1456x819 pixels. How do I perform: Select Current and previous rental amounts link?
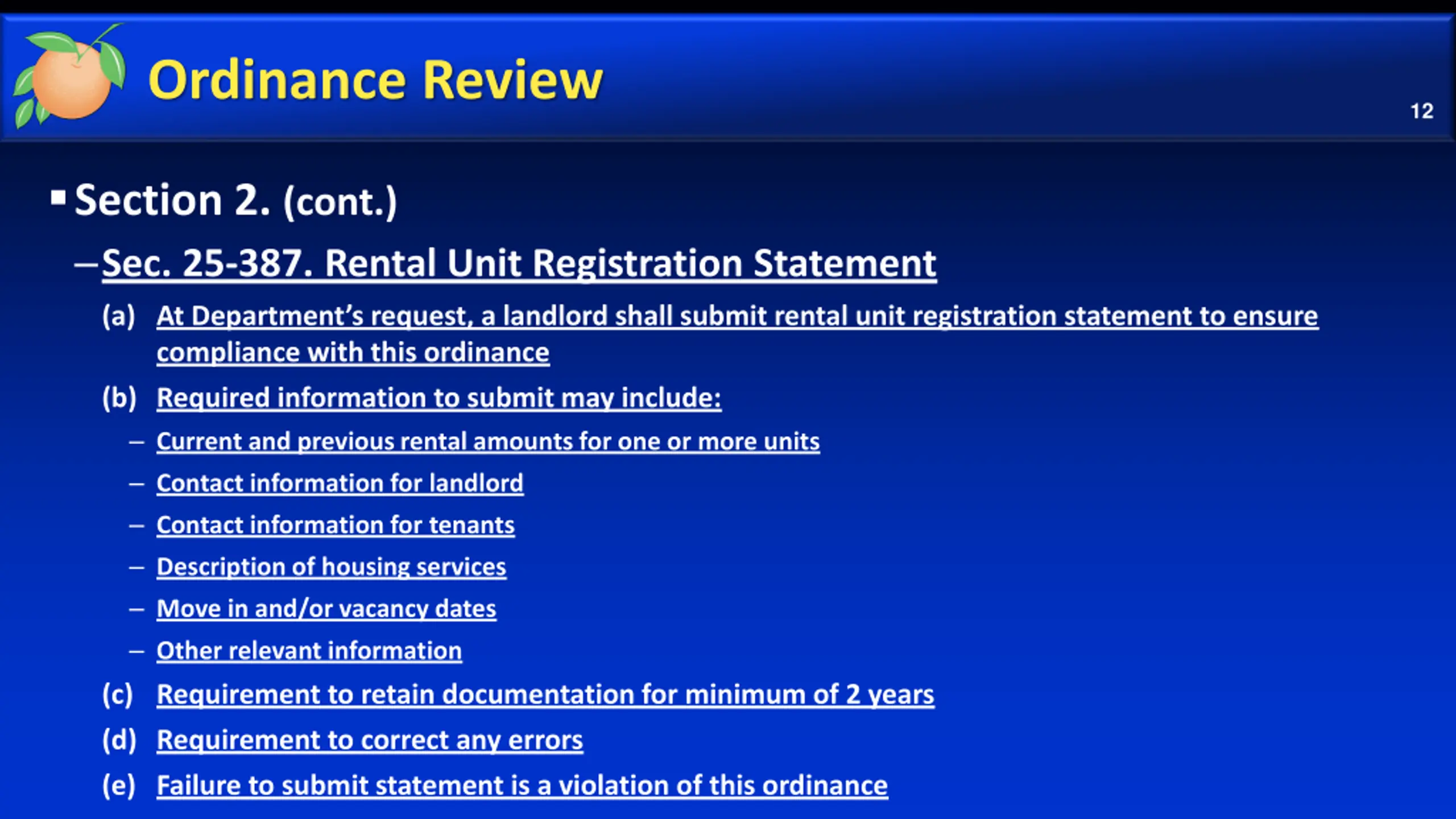[488, 441]
